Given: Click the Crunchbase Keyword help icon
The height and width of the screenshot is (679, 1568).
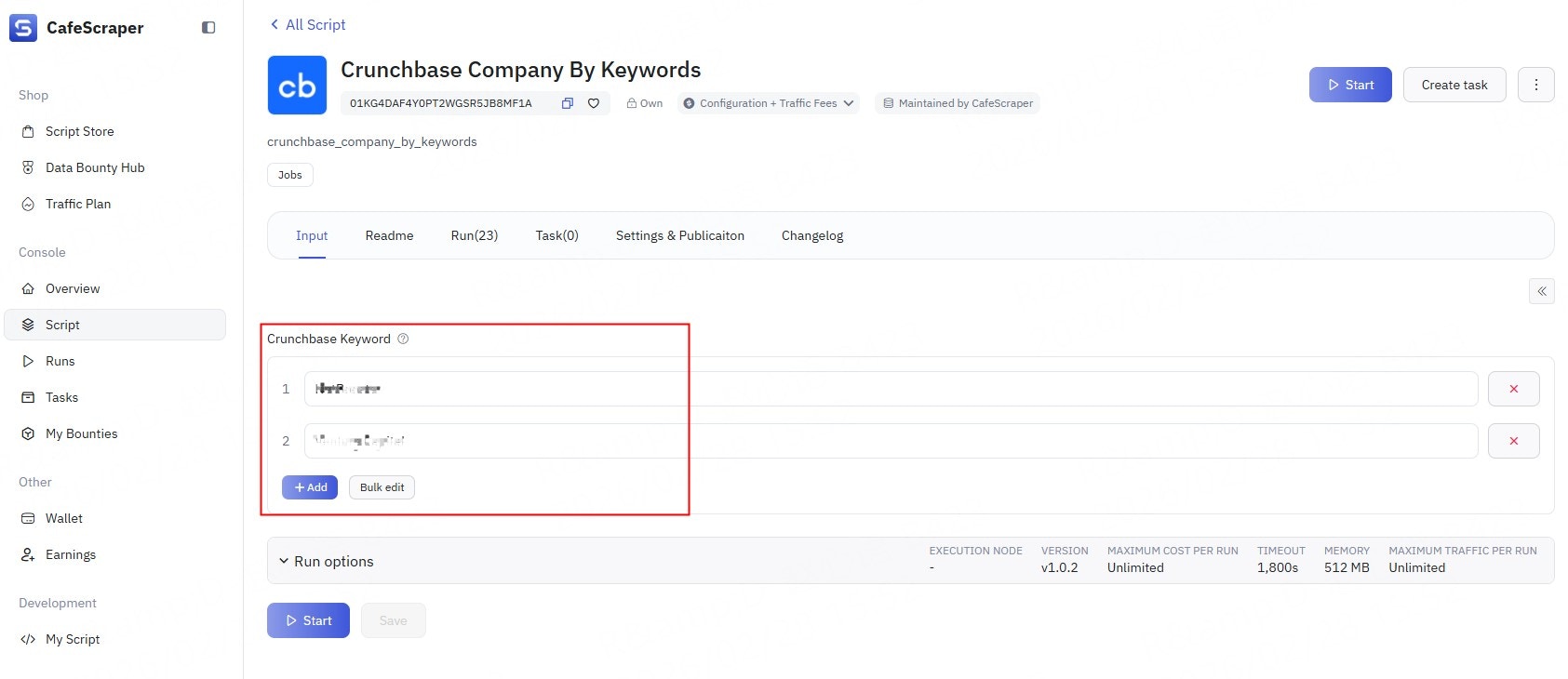Looking at the screenshot, I should [x=403, y=339].
